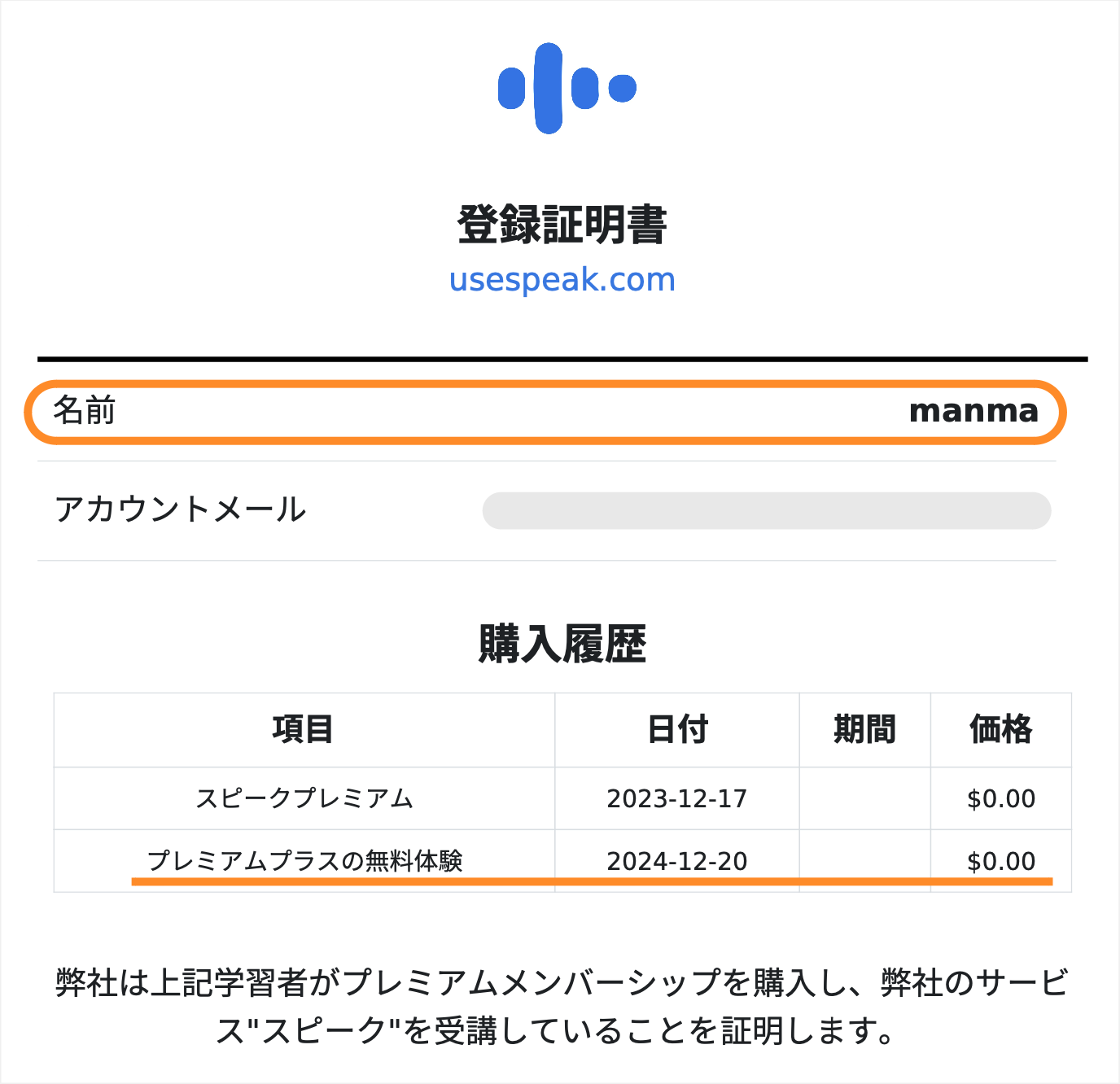Select the スピークプレミアム row item
This screenshot has width=1120, height=1084.
click(304, 798)
